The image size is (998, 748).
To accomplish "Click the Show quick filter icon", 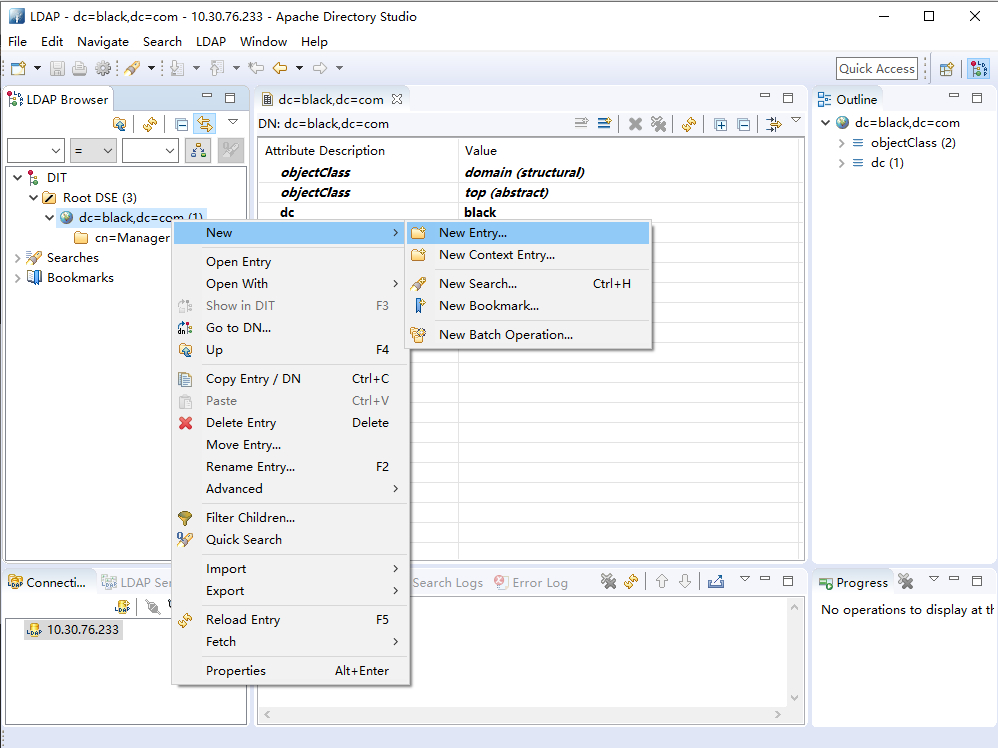I will pyautogui.click(x=774, y=123).
